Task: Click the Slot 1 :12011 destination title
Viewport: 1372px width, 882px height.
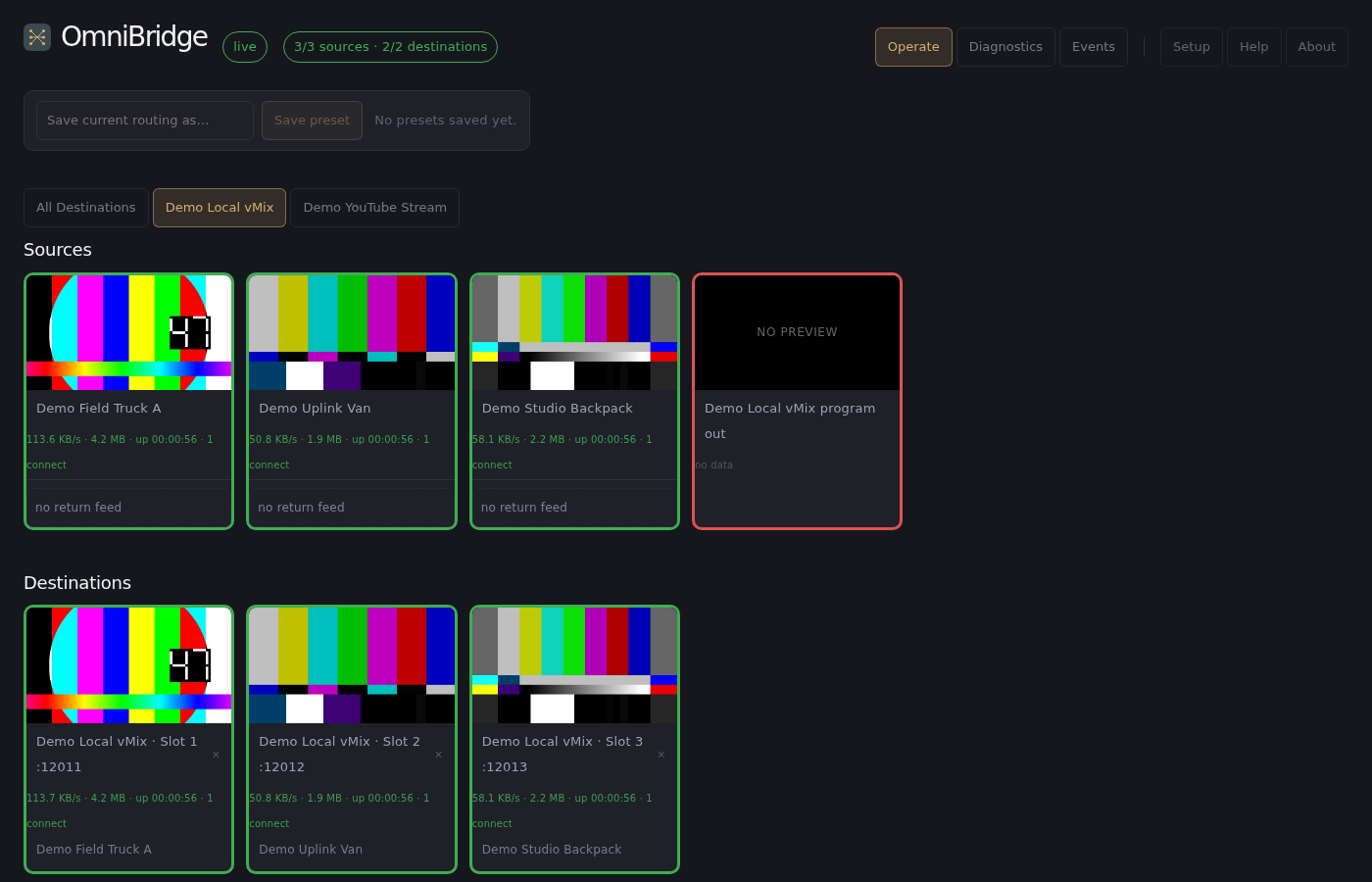Action: pos(117,755)
